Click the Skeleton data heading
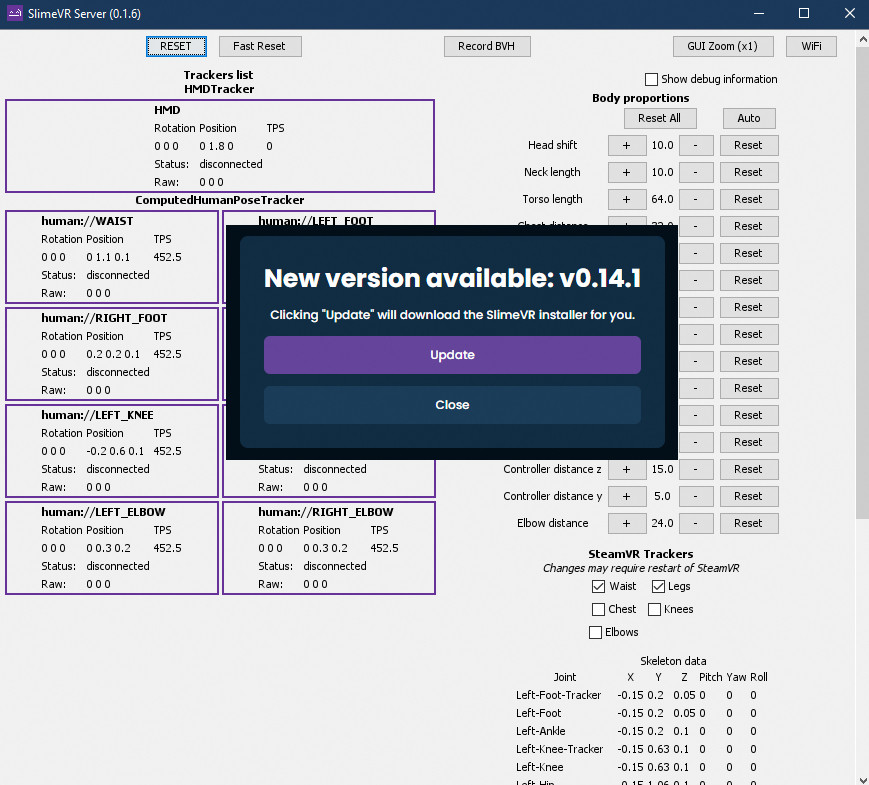This screenshot has height=785, width=869. [x=673, y=661]
